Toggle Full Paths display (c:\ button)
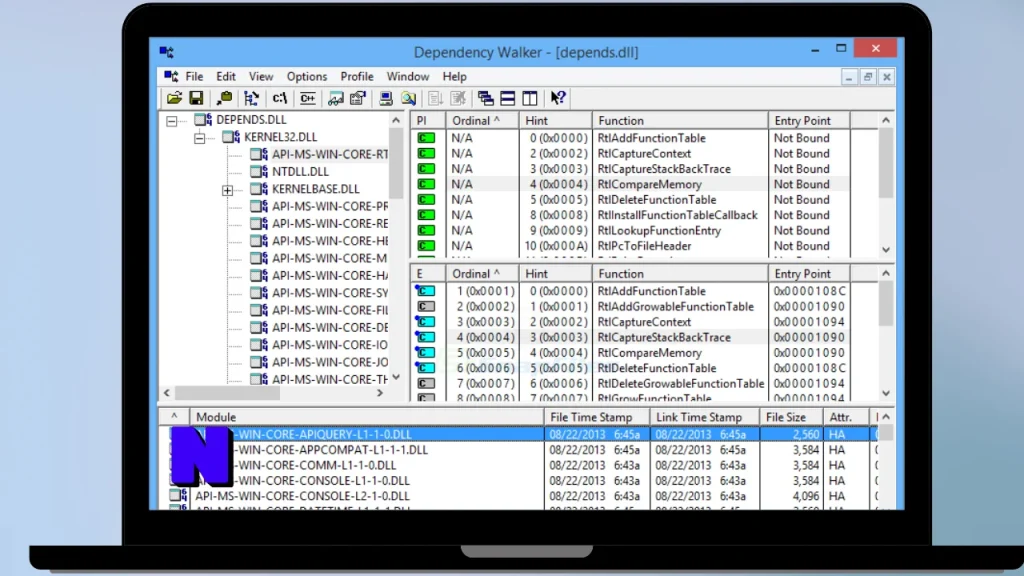 coord(280,98)
